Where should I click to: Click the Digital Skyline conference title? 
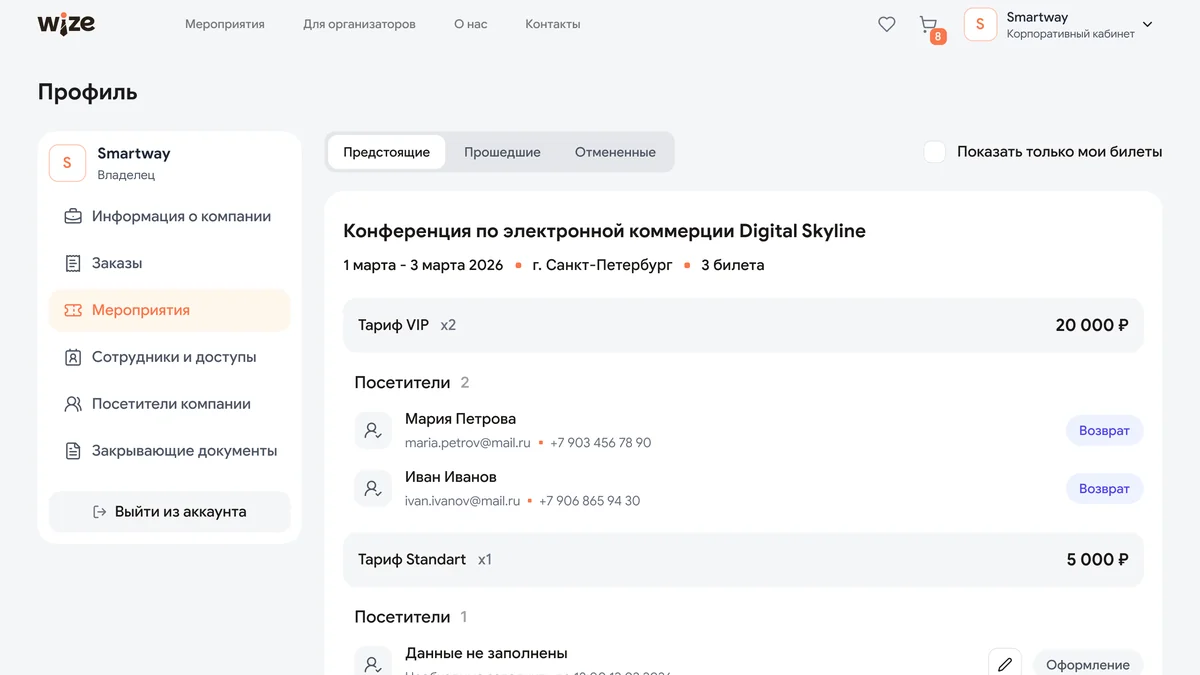click(x=604, y=231)
